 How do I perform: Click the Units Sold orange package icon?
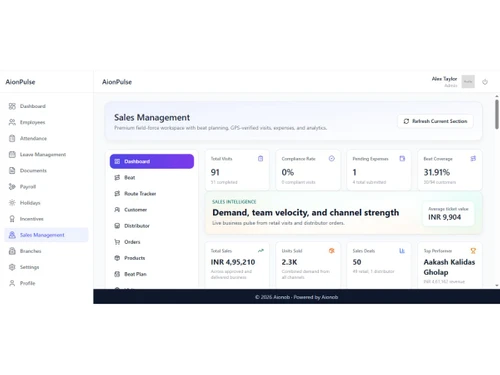coord(331,251)
